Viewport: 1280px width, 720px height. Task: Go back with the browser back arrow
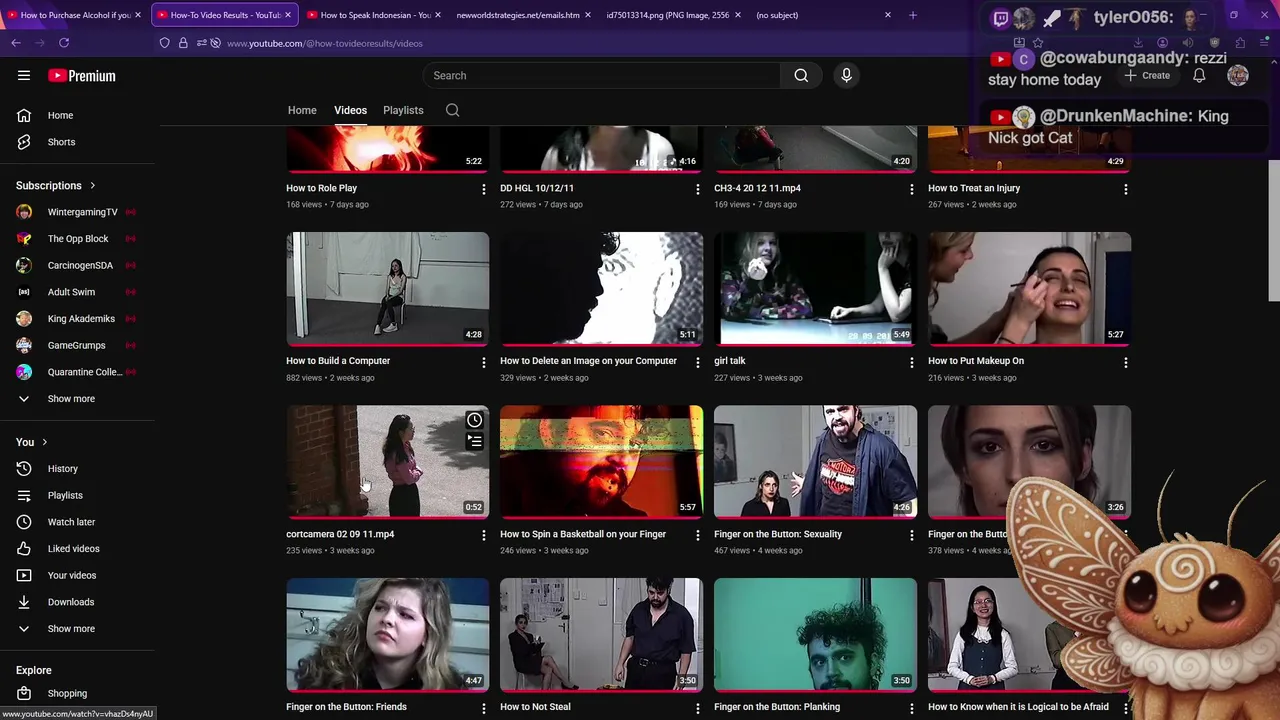click(16, 43)
